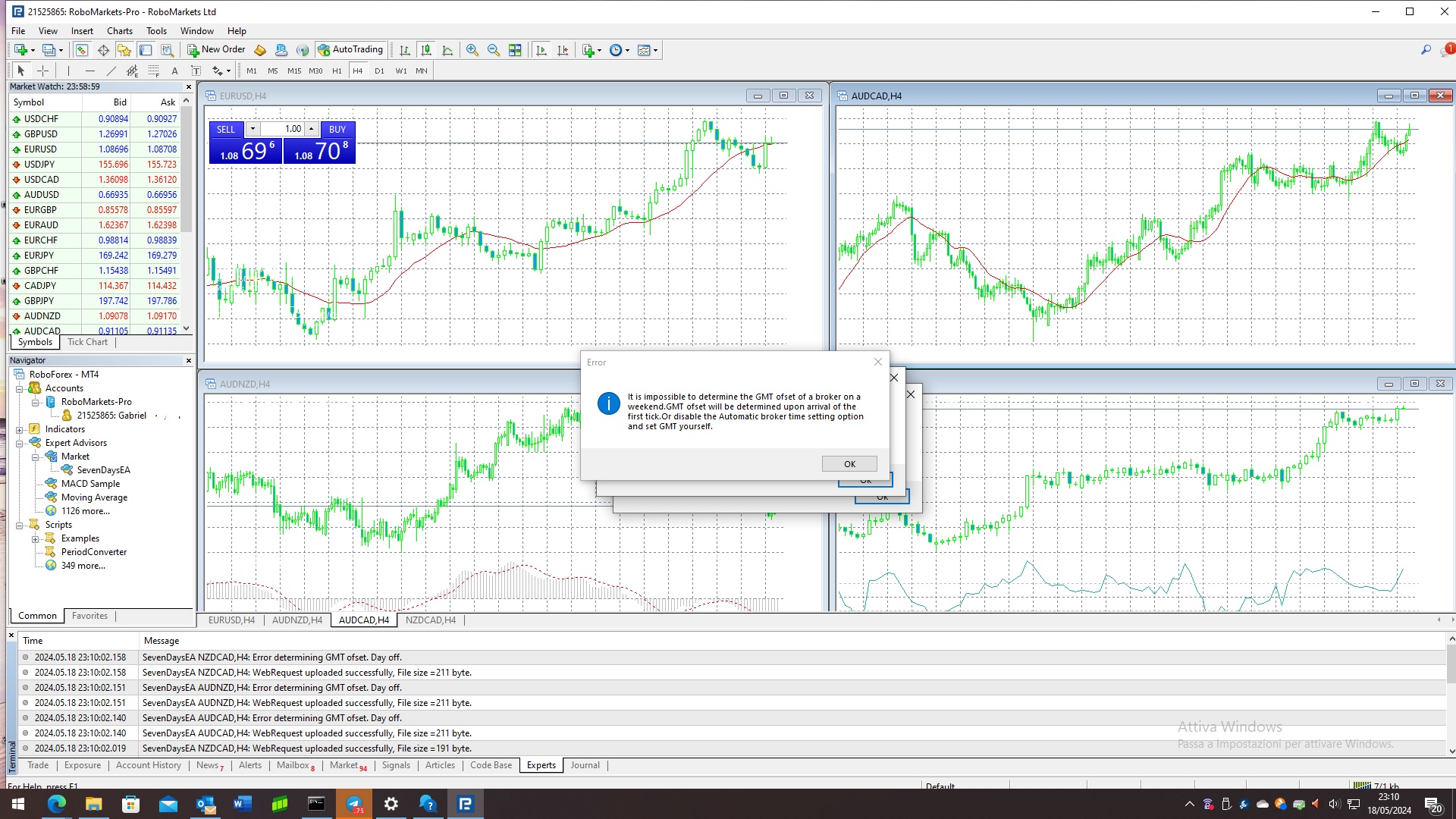1456x819 pixels.
Task: Toggle chart Auto Scroll icon
Action: 541,50
